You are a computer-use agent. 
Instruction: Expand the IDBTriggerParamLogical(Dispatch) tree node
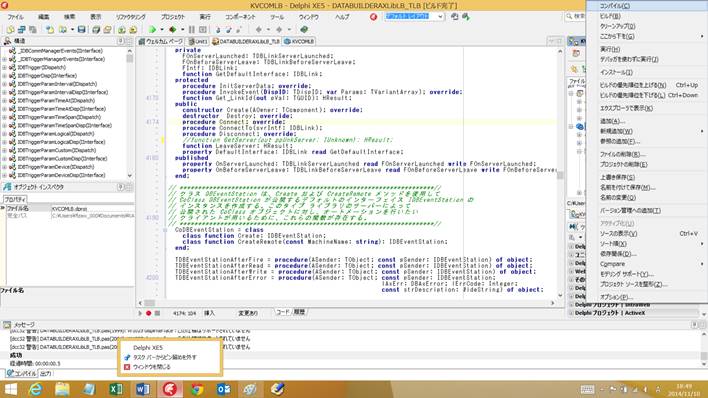point(5,134)
